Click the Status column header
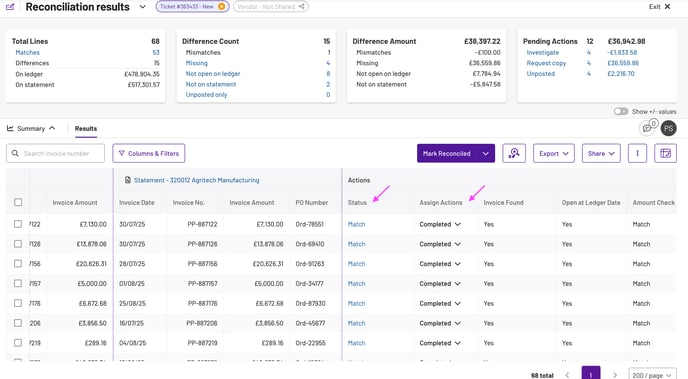The width and height of the screenshot is (688, 379). 357,203
